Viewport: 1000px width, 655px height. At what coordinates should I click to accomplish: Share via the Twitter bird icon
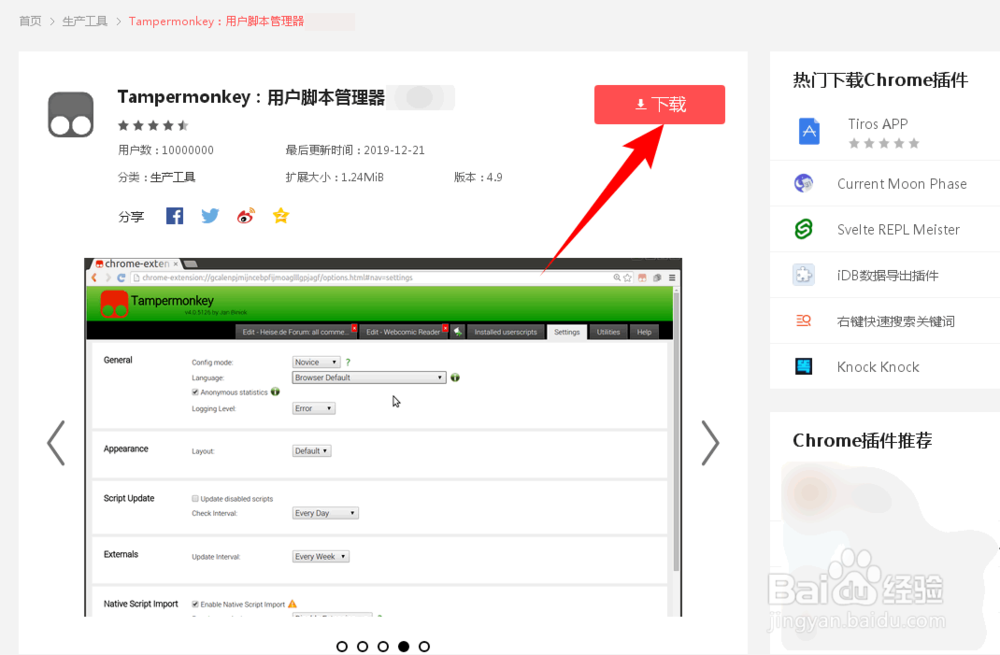tap(210, 216)
